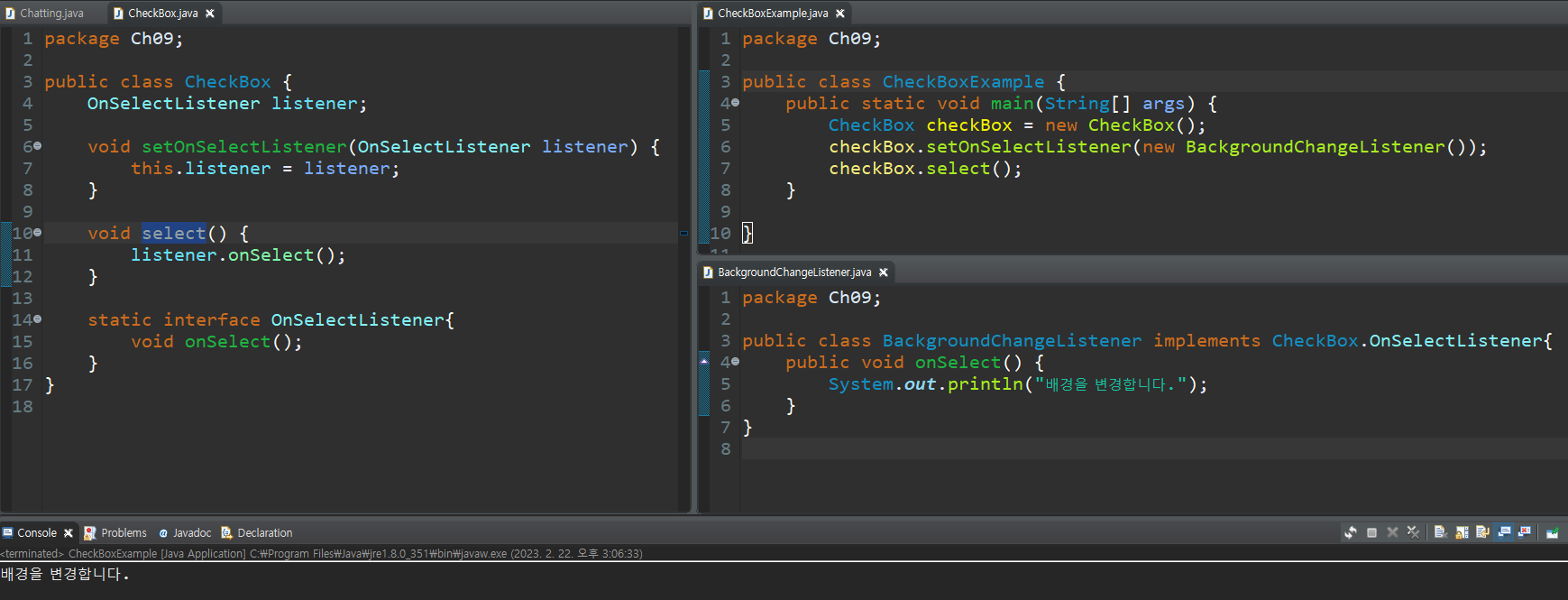
Task: Relaunch the terminated console program
Action: click(1351, 532)
